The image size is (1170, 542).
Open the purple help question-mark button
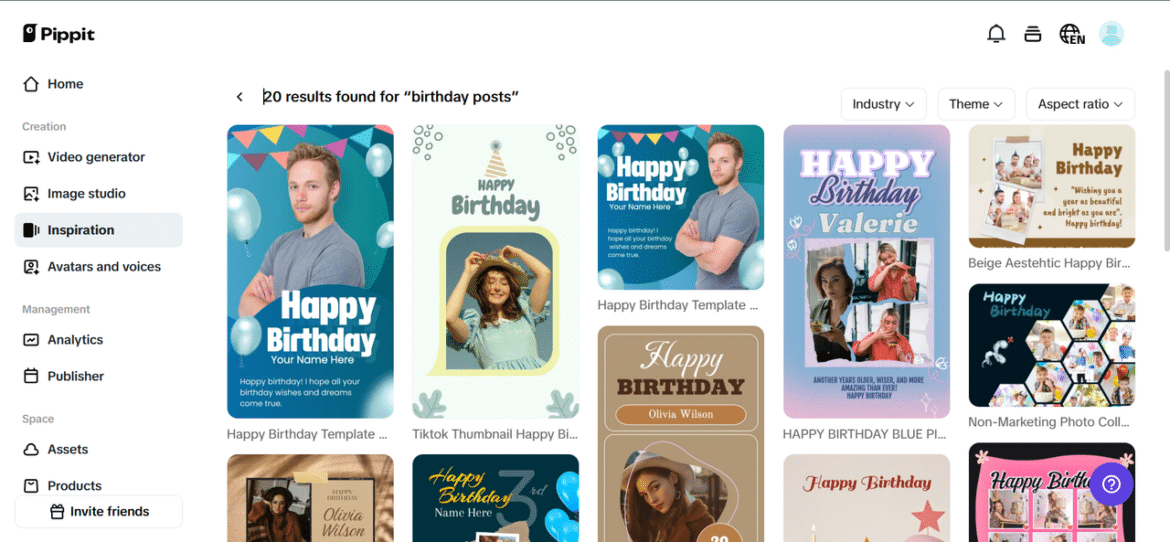[x=1111, y=485]
